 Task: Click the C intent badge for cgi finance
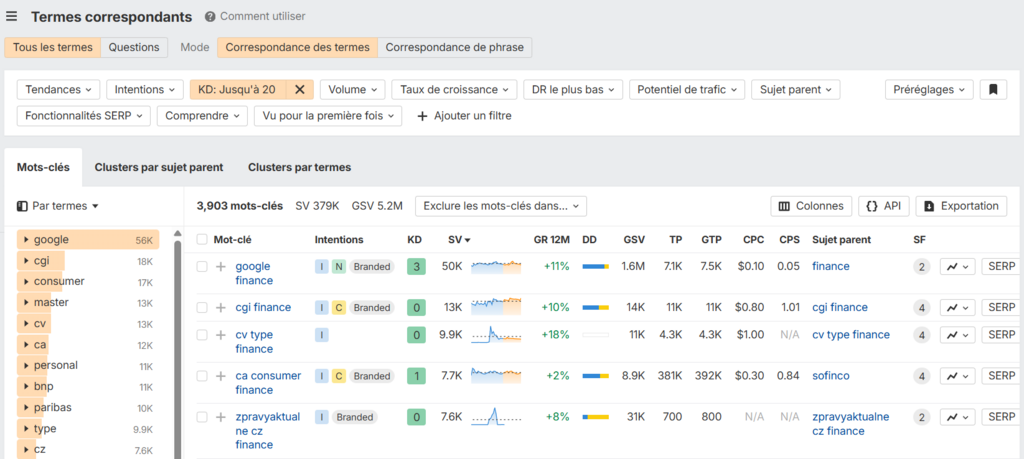[x=338, y=308]
